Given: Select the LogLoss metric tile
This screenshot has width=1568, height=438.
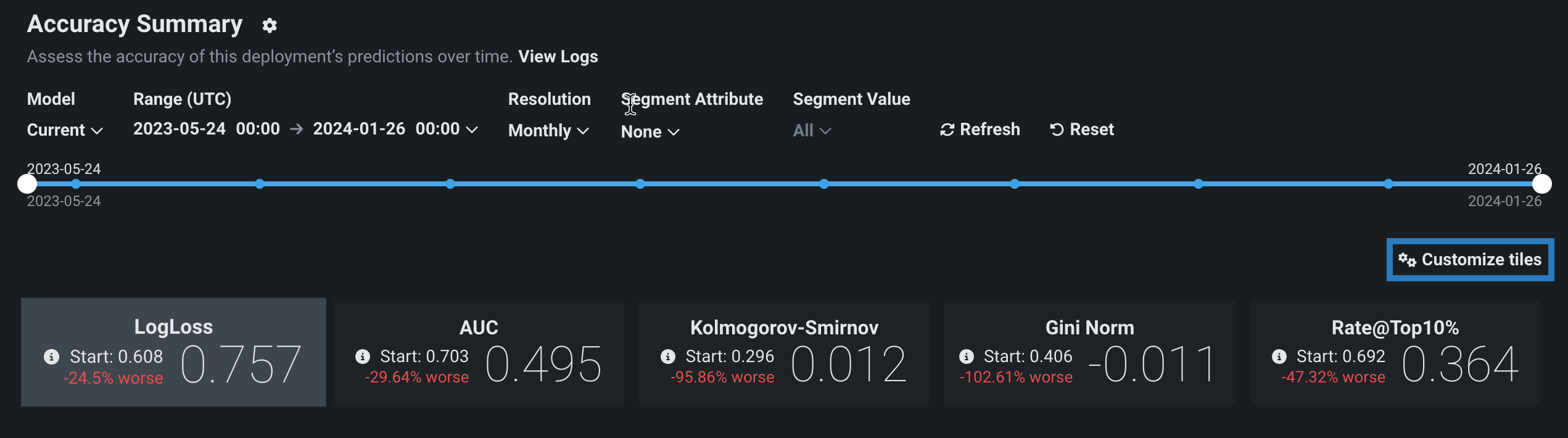Looking at the screenshot, I should [173, 352].
